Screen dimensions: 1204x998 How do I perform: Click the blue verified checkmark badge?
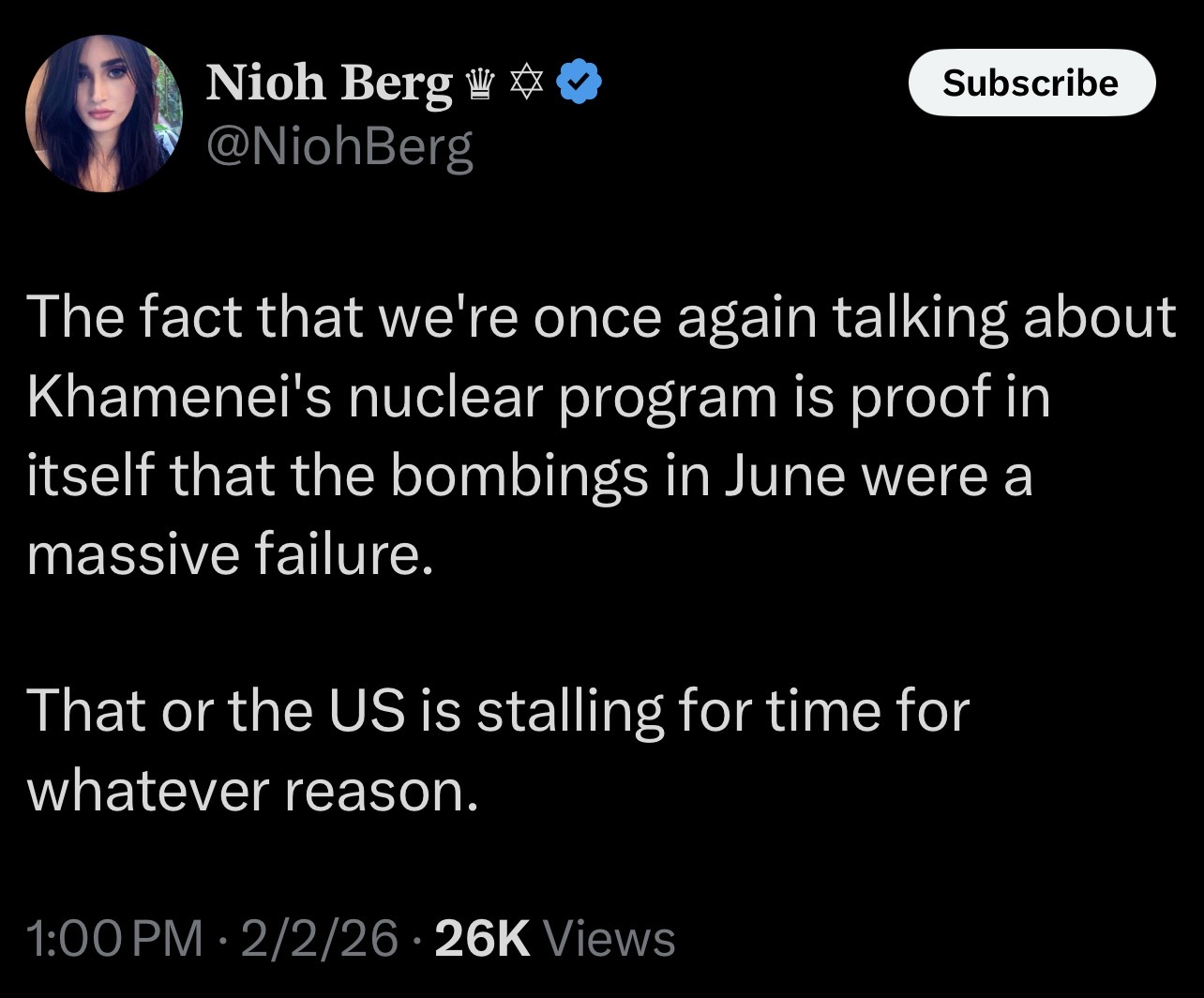coord(579,83)
